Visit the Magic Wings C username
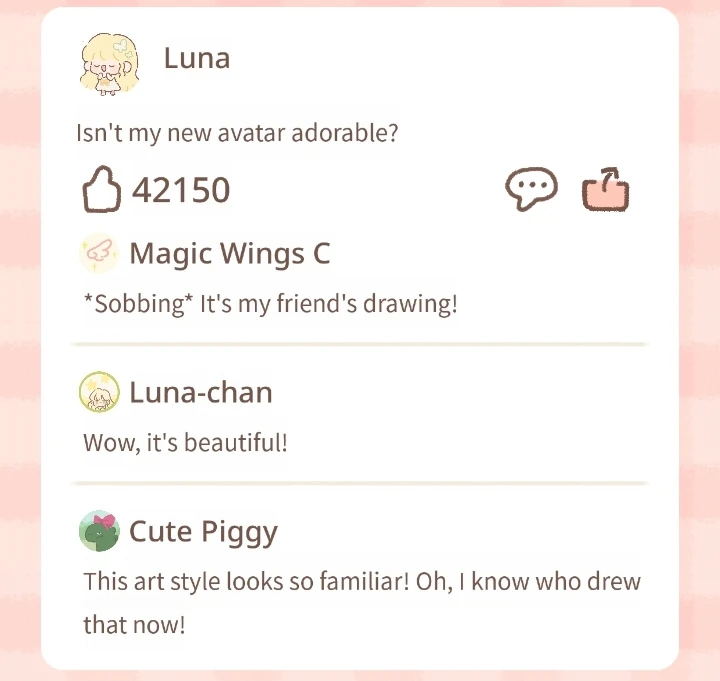Image resolution: width=720 pixels, height=681 pixels. 230,254
